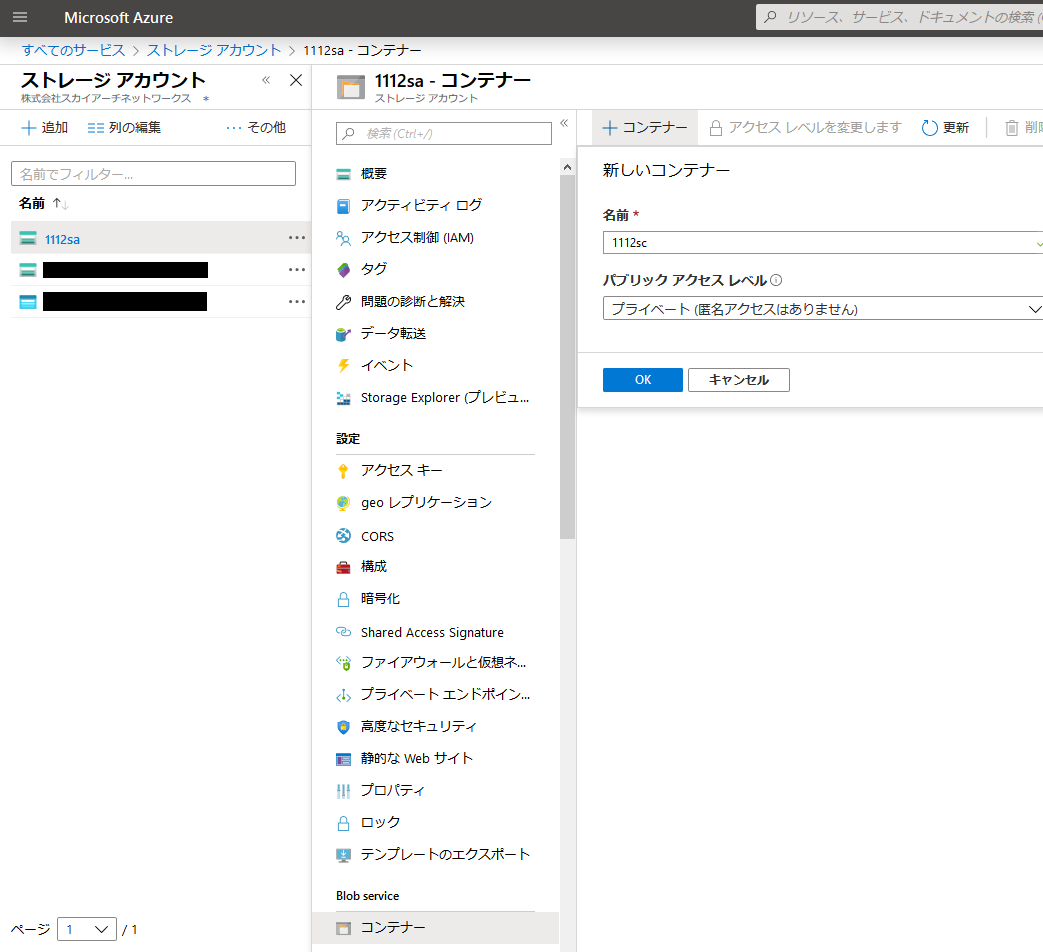Click the データ転送 bucket icon

[x=343, y=334]
